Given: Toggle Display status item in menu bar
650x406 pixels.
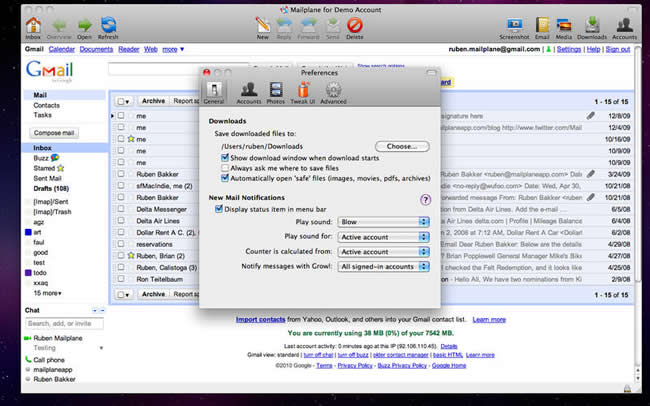Looking at the screenshot, I should (219, 209).
